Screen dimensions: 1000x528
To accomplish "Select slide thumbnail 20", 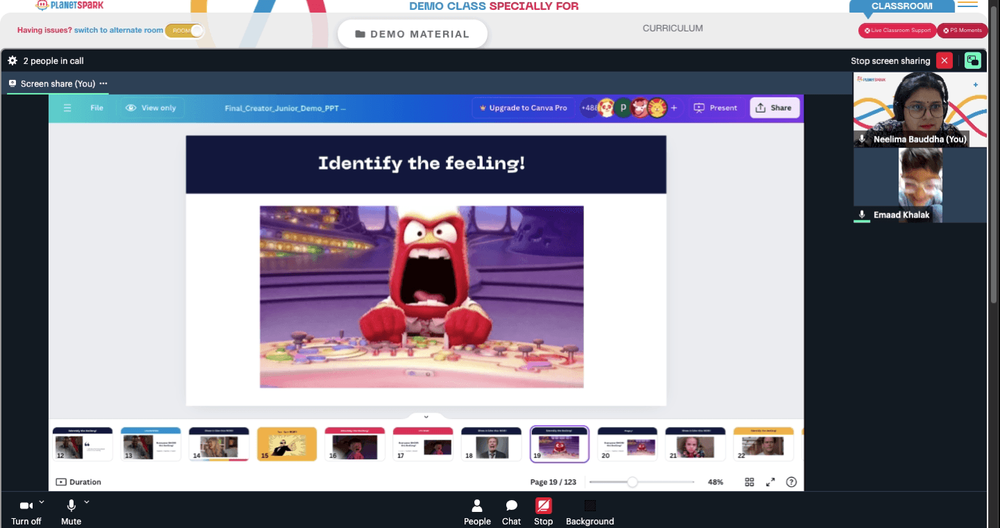I will pos(628,444).
